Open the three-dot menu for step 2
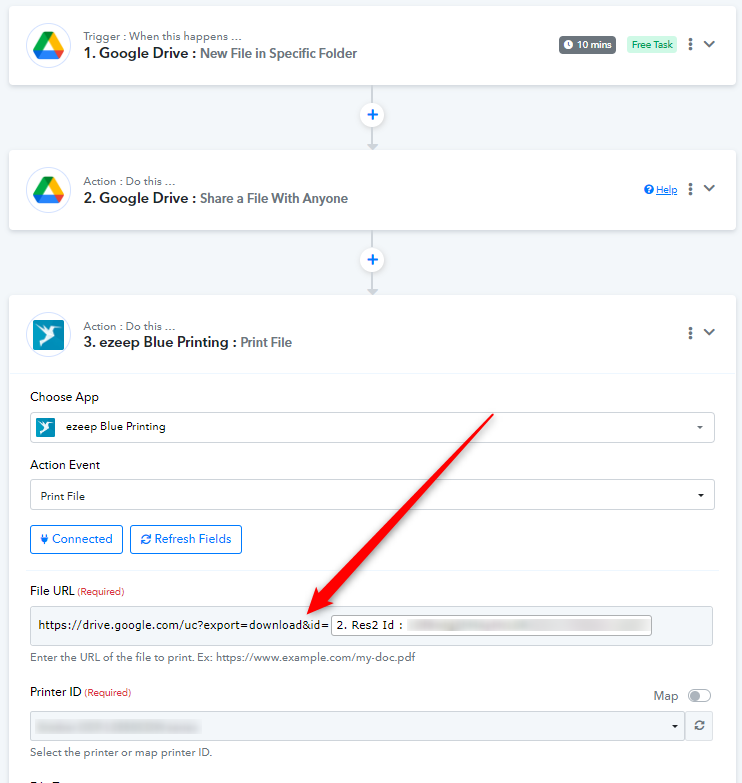This screenshot has height=783, width=742. 690,189
